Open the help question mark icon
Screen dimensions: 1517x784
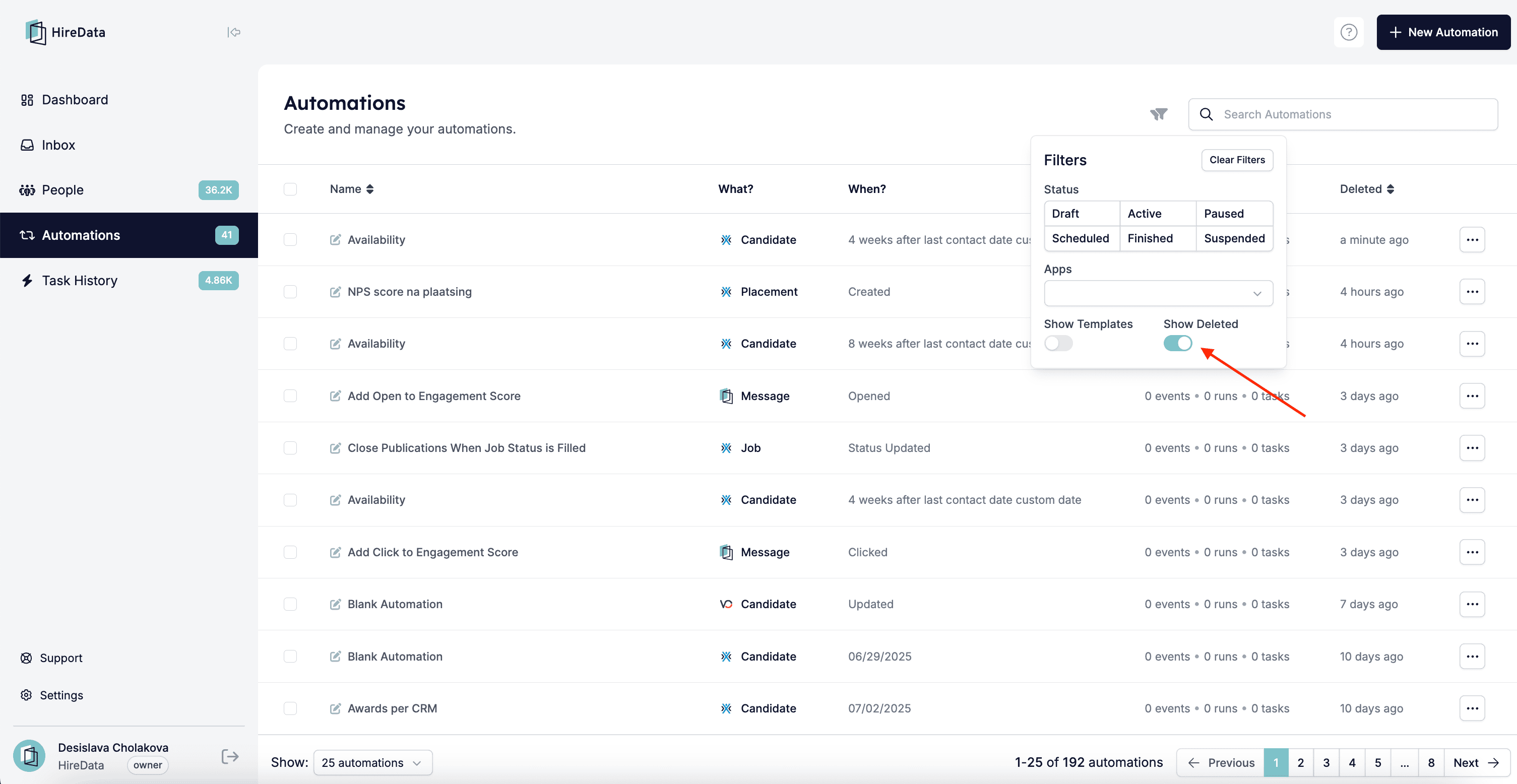tap(1349, 32)
